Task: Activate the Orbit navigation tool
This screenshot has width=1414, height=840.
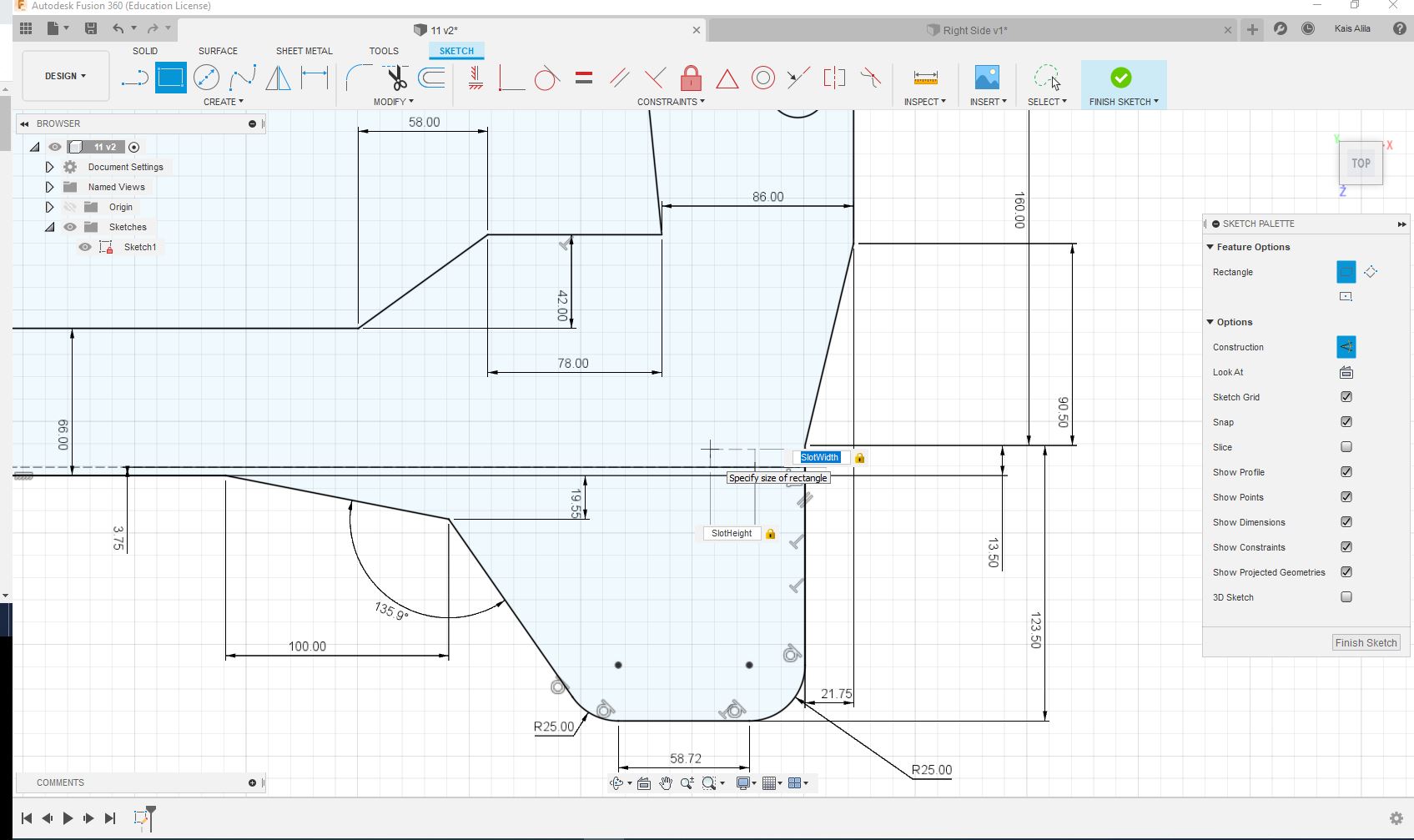Action: (616, 783)
